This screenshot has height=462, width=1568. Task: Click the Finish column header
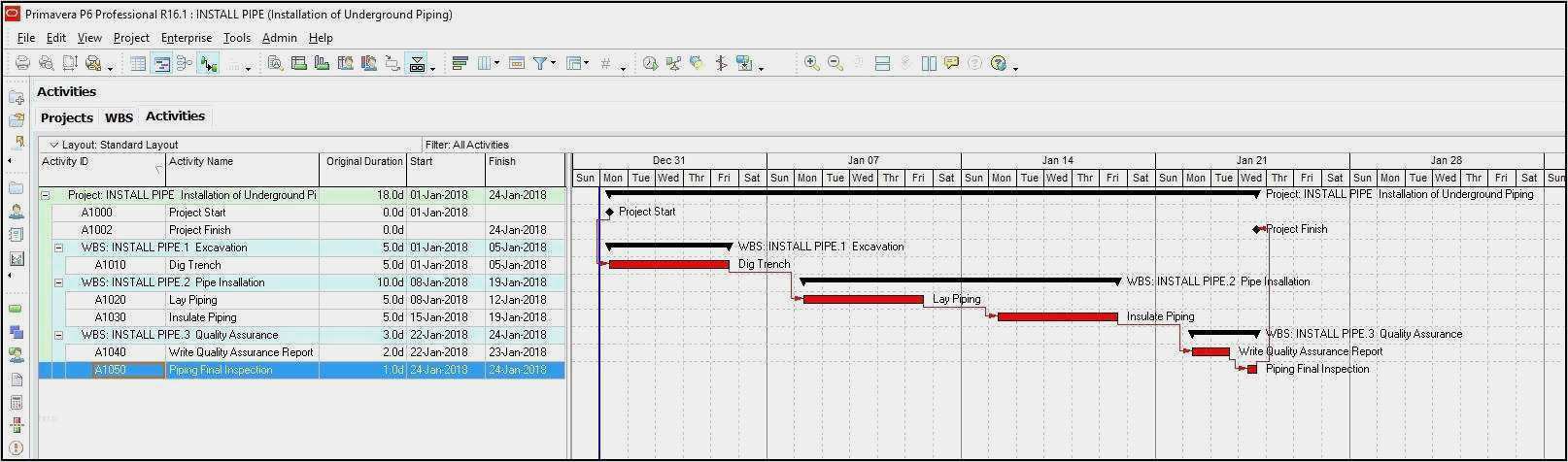[x=525, y=169]
